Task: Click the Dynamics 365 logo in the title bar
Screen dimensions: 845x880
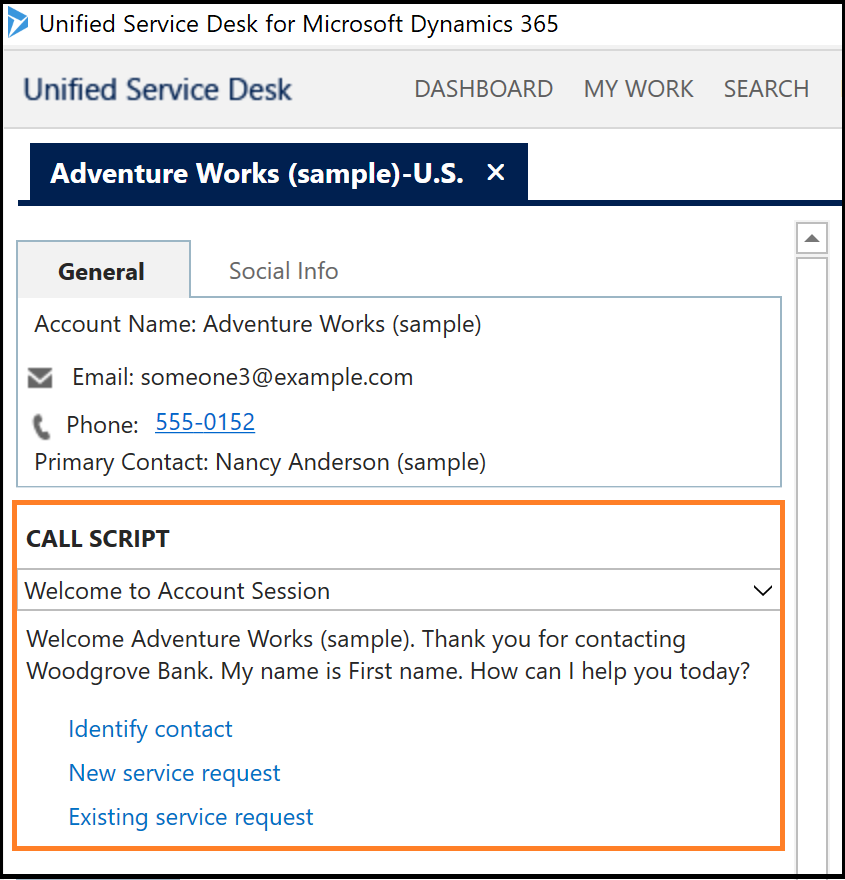Action: pyautogui.click(x=17, y=23)
